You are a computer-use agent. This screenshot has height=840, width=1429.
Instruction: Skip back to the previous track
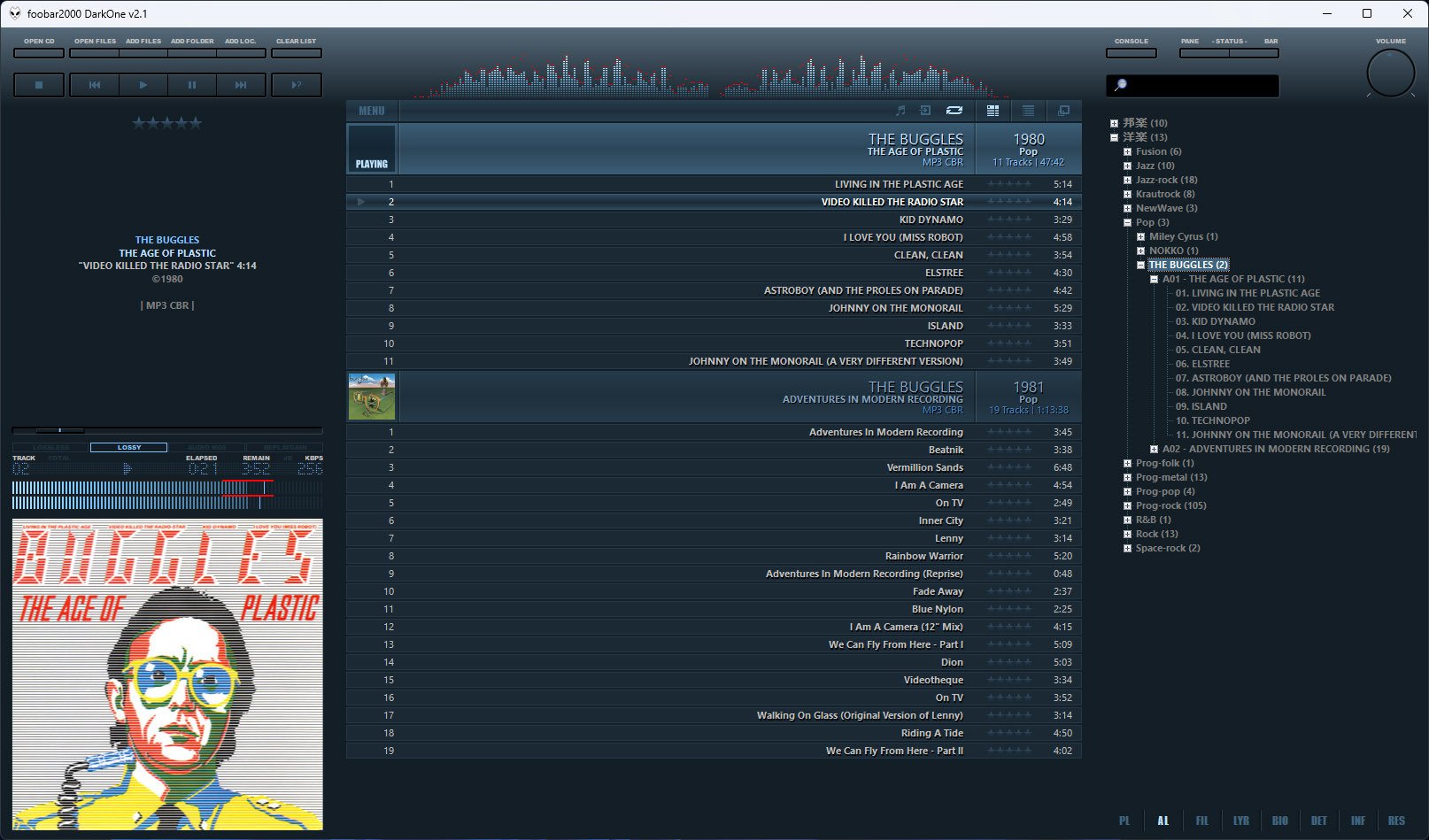pos(95,85)
